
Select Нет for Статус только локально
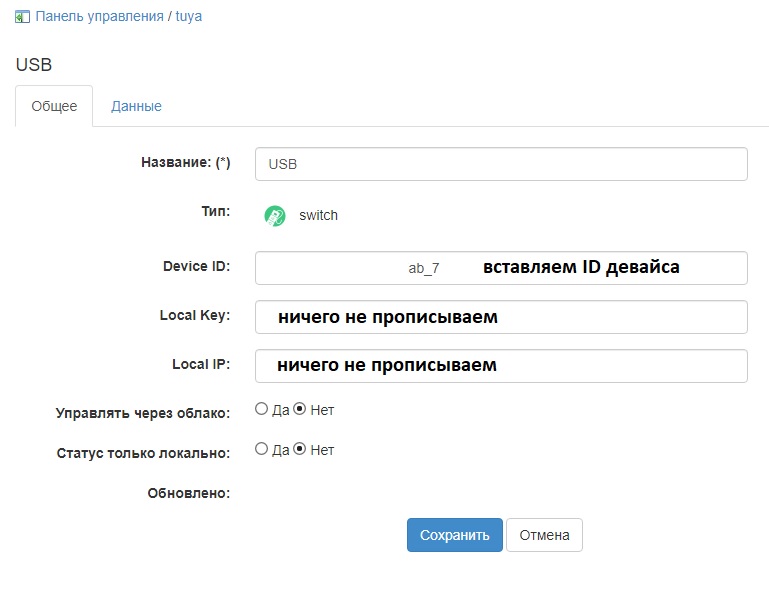click(x=300, y=449)
